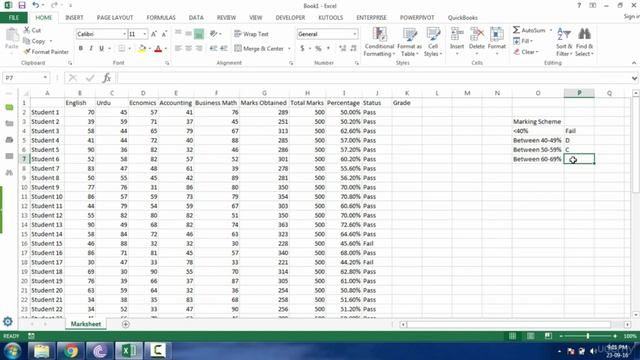Viewport: 640px width, 360px height.
Task: Toggle Merge & Center
Action: tap(259, 49)
